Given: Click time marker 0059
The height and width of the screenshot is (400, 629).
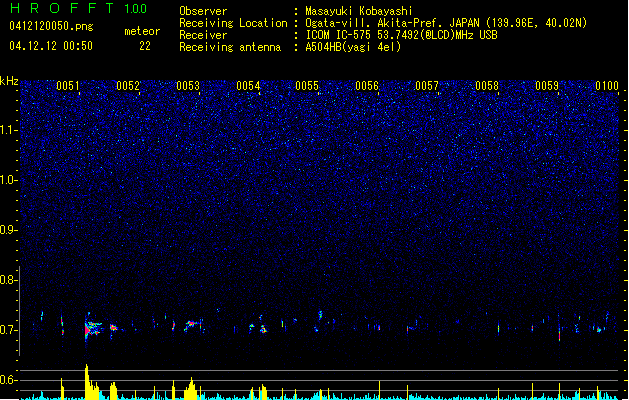Looking at the screenshot, I should (x=547, y=86).
